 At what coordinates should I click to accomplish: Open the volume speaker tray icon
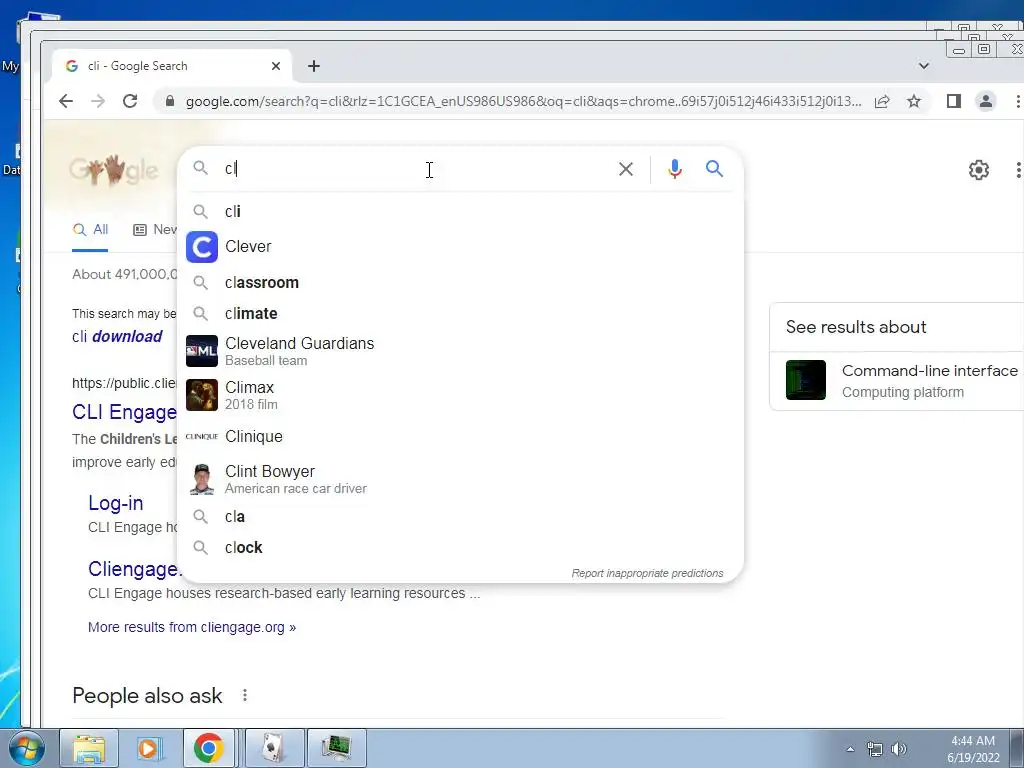899,749
